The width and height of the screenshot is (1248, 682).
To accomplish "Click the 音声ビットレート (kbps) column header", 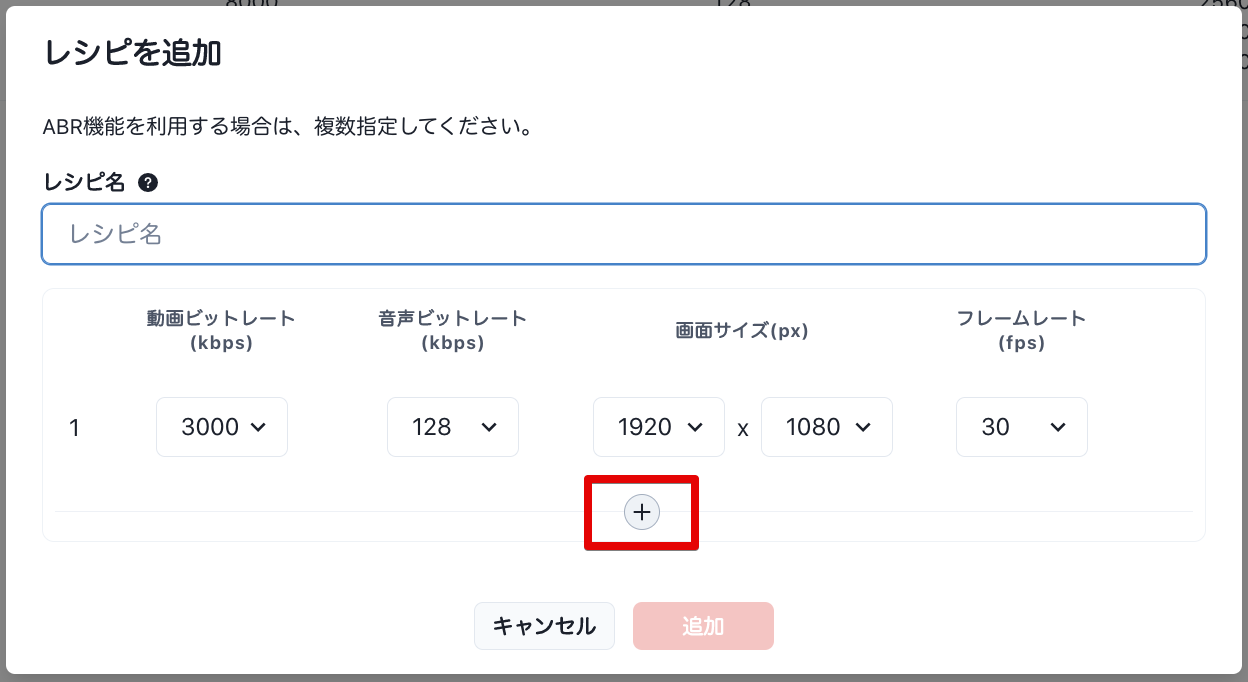I will click(452, 331).
